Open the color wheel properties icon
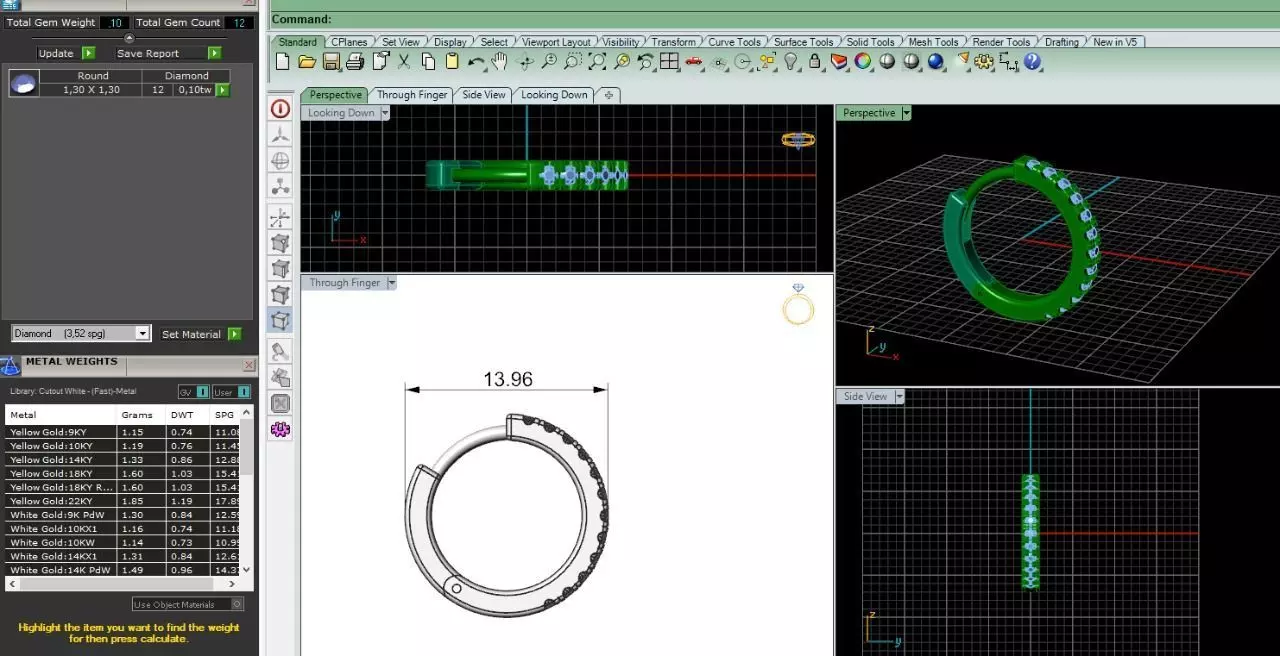This screenshot has width=1280, height=656. (x=863, y=62)
